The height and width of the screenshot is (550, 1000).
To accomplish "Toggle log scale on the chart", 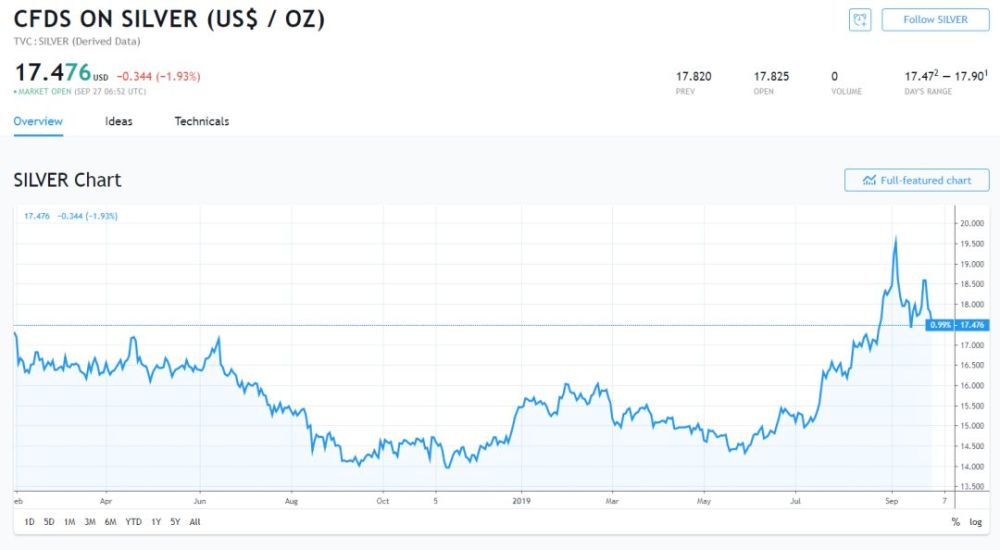I will (975, 522).
